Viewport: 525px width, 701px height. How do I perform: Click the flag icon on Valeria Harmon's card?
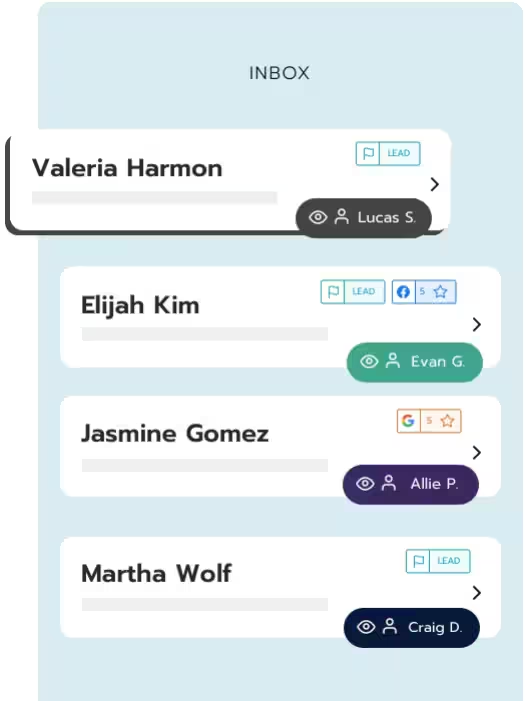(x=368, y=153)
